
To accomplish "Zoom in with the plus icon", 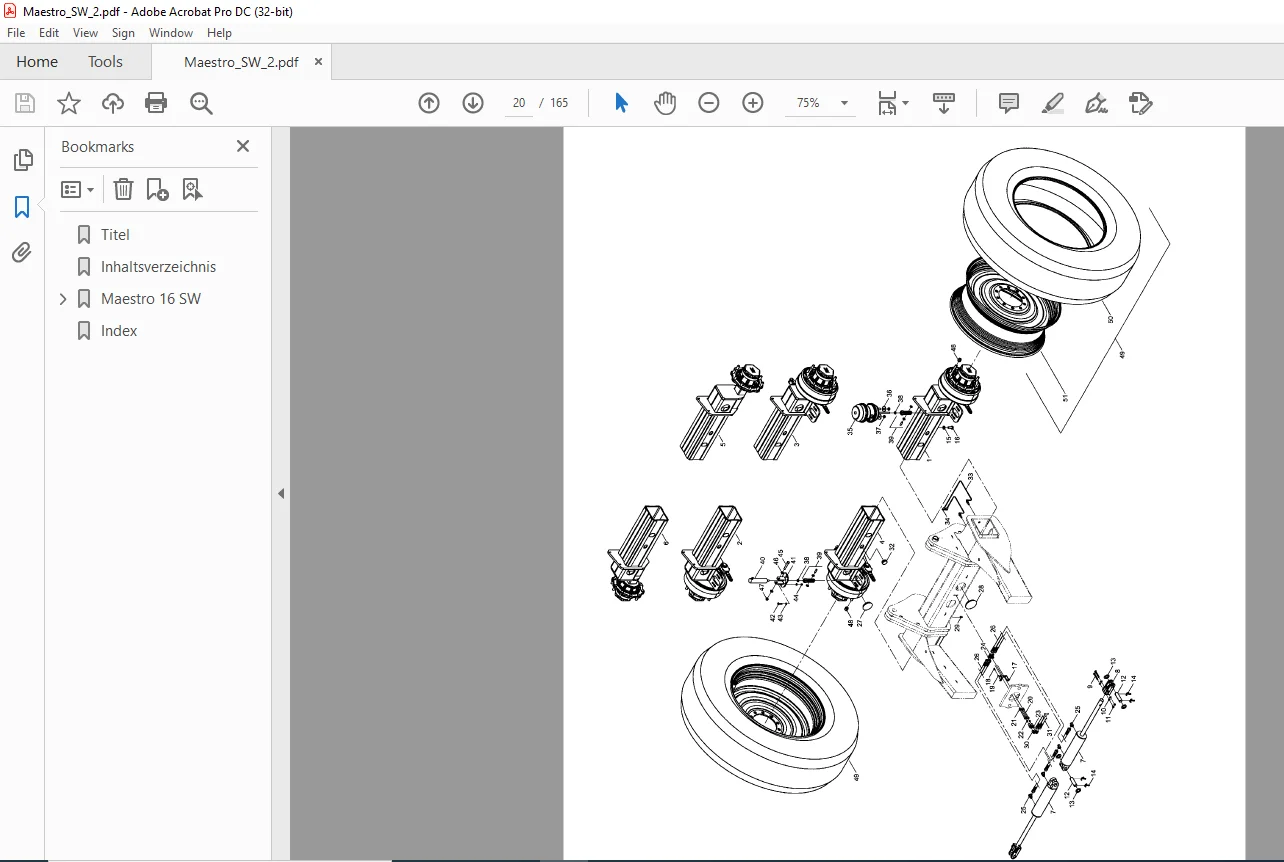I will pos(753,103).
